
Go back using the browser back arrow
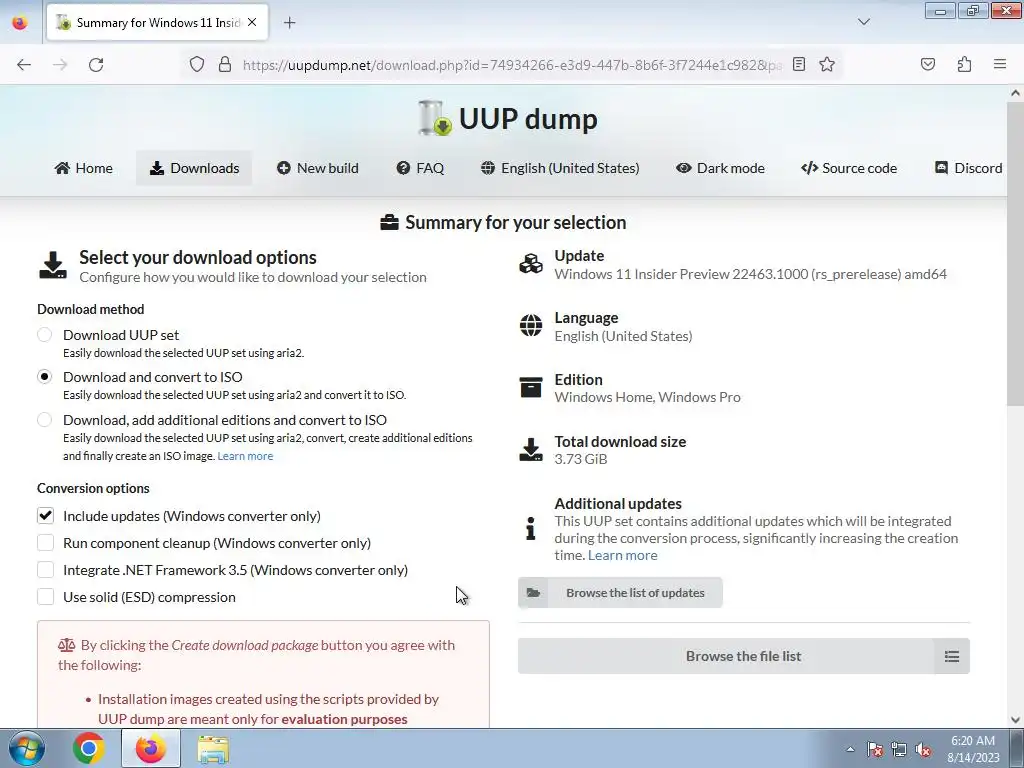24,65
